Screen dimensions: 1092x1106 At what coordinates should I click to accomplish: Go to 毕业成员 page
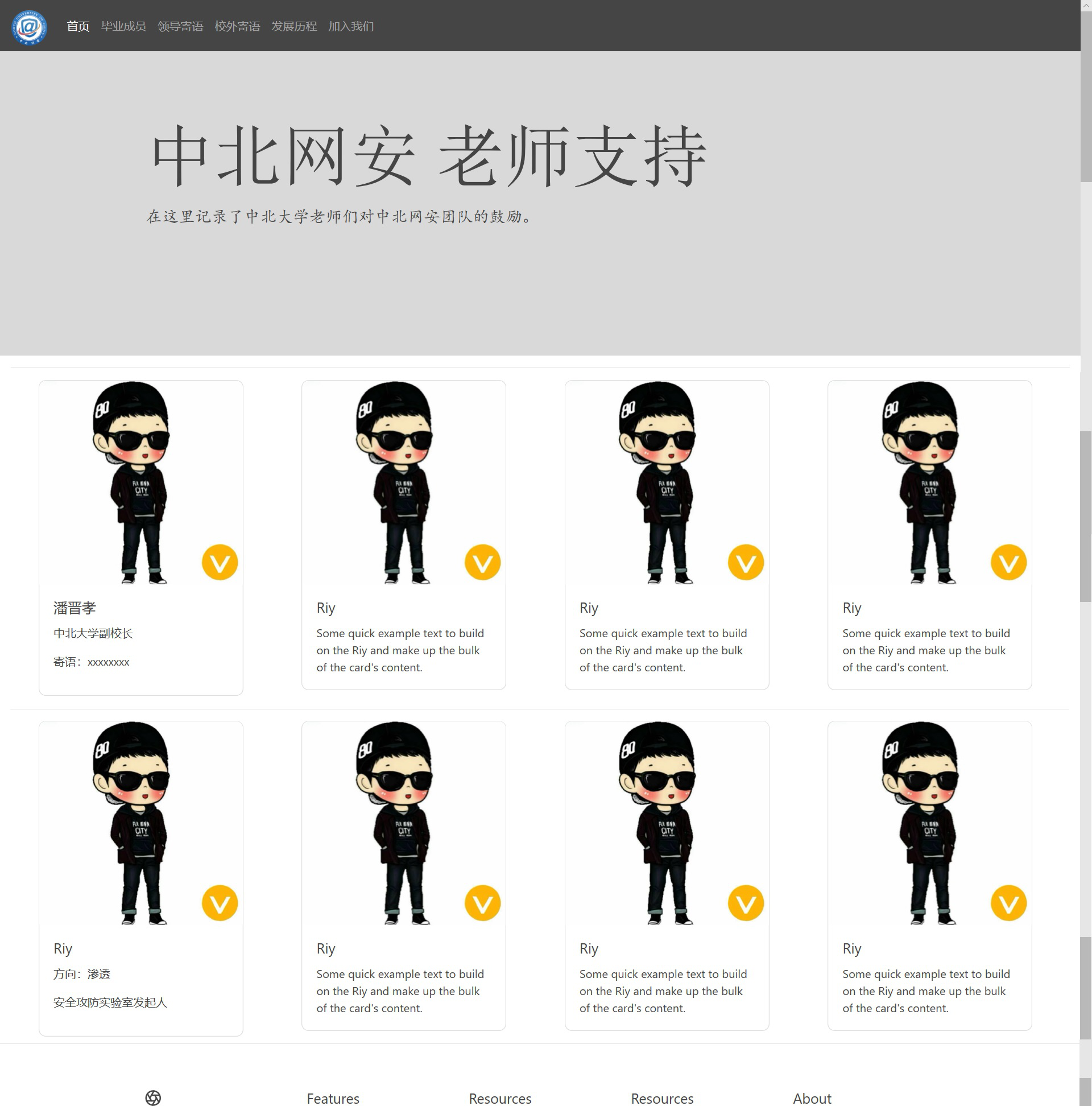tap(123, 26)
